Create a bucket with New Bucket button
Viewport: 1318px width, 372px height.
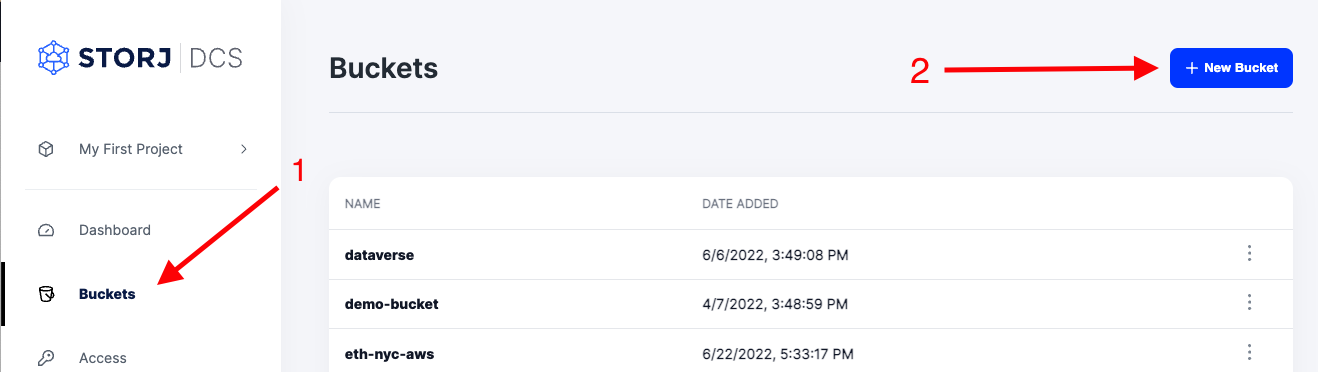click(1231, 68)
